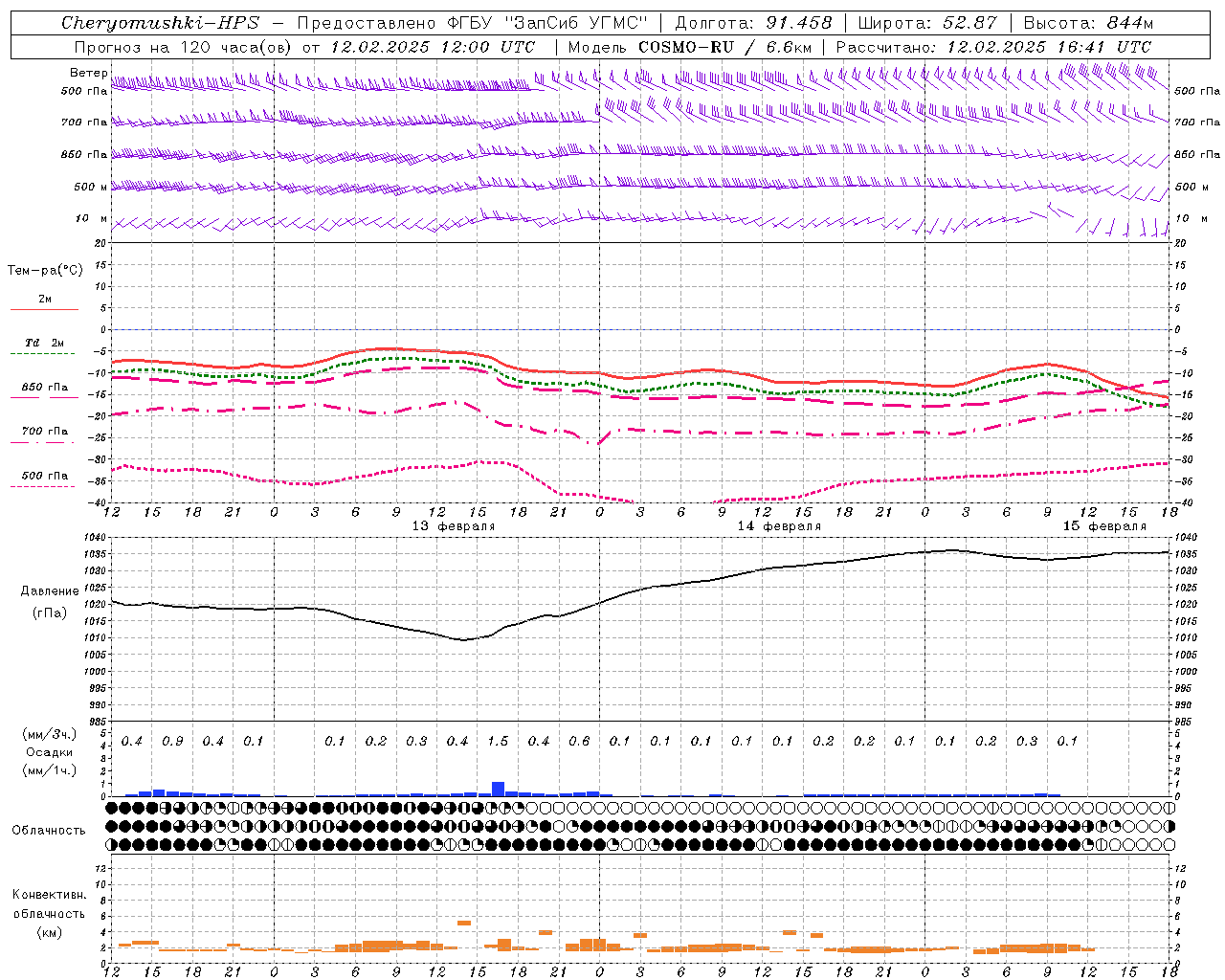Click the (мм/3ч.) precipitation unit label
Screen dimensions: 1225x980
point(50,734)
